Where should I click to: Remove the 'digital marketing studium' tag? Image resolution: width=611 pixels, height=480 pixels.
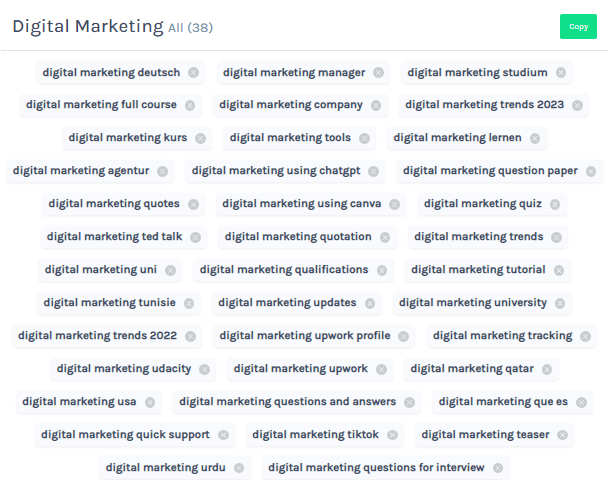click(561, 72)
